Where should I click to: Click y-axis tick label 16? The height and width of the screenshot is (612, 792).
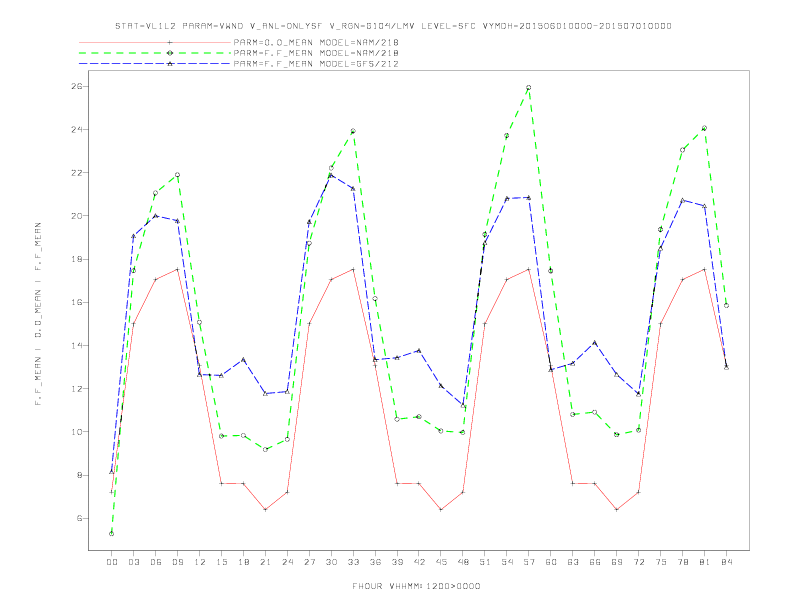76,302
